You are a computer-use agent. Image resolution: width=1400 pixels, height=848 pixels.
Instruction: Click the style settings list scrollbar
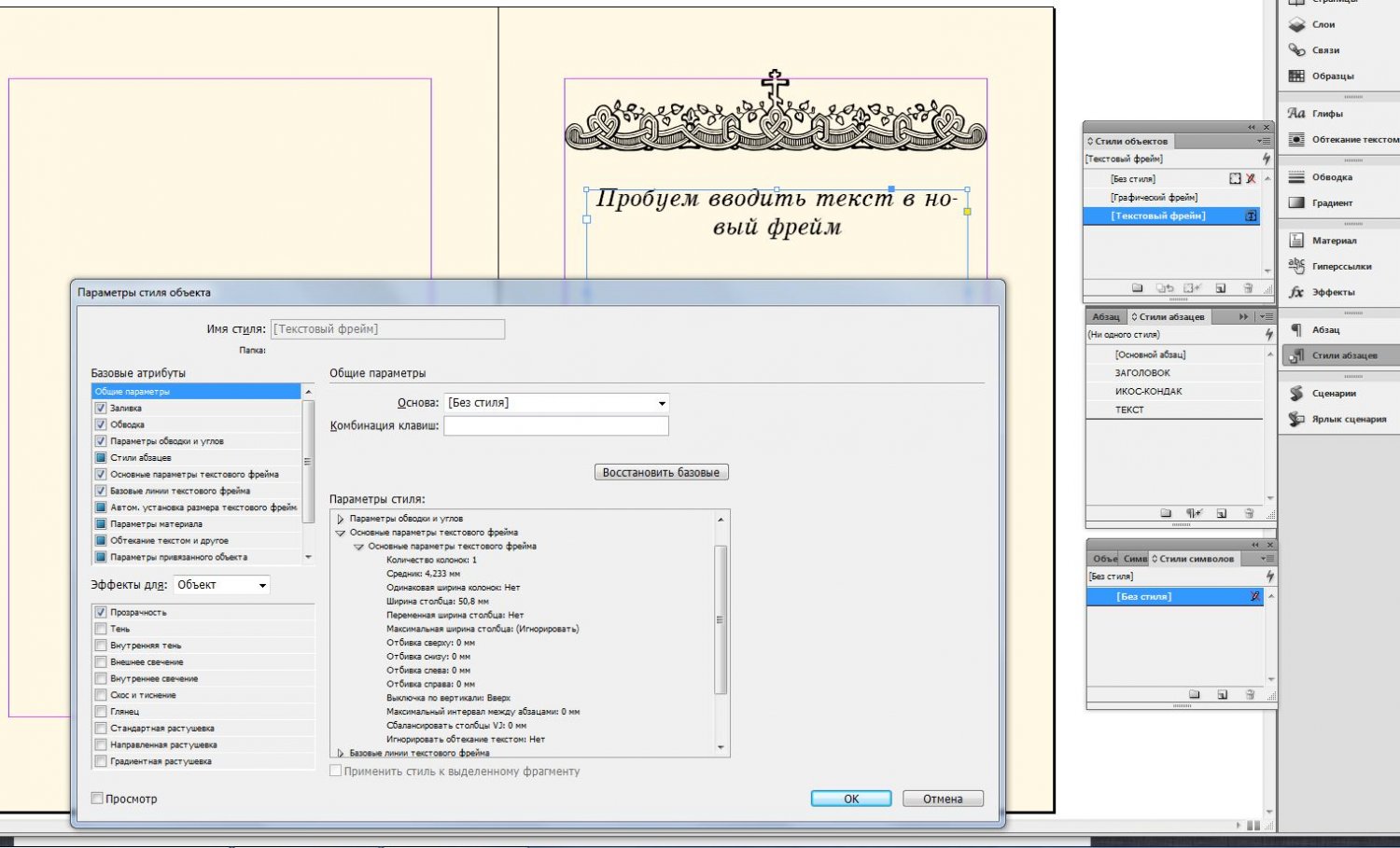point(721,619)
